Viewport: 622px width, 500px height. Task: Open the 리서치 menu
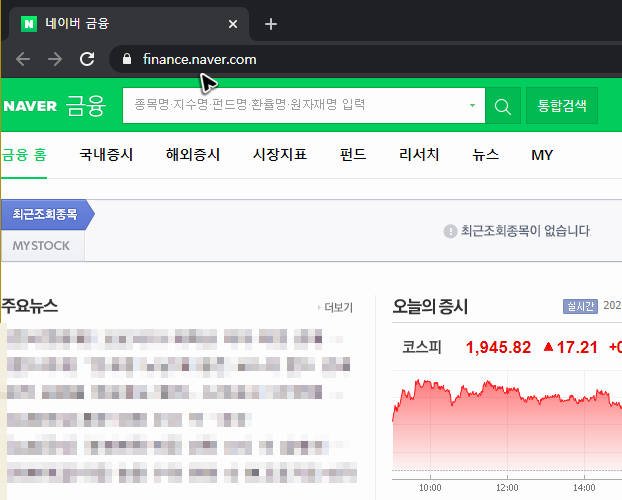point(419,155)
